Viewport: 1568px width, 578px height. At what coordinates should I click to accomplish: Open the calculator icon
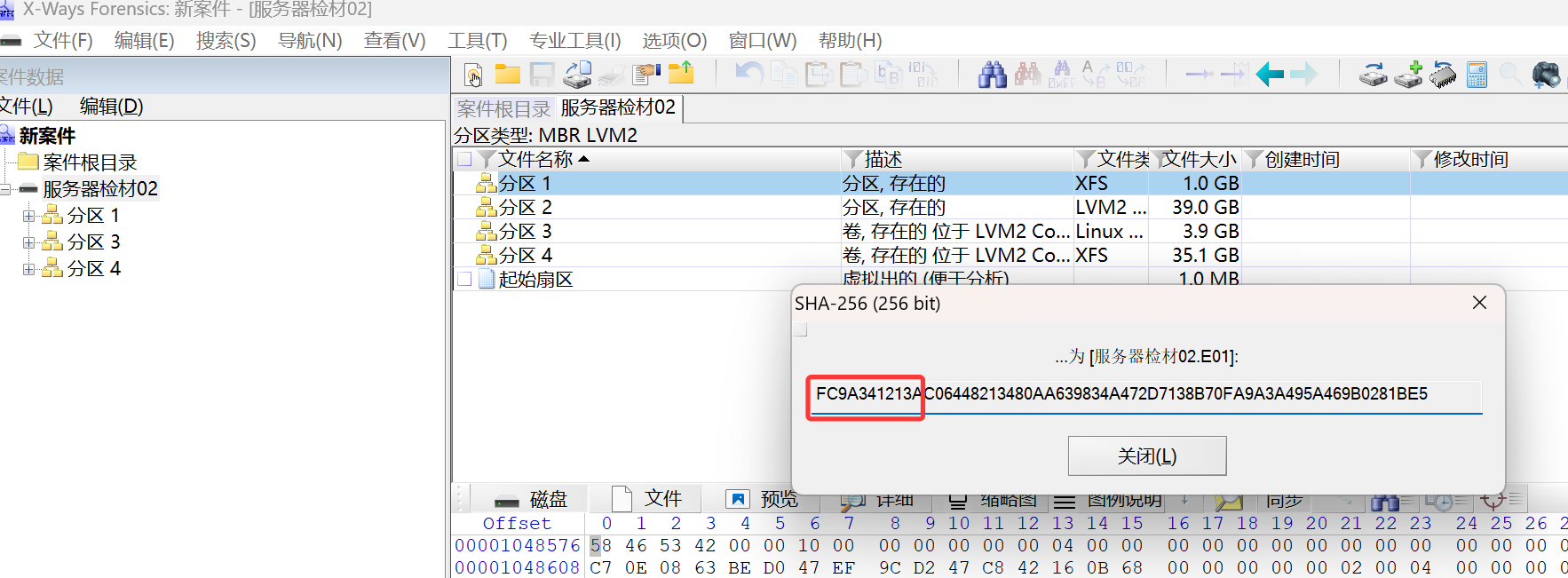click(1477, 75)
